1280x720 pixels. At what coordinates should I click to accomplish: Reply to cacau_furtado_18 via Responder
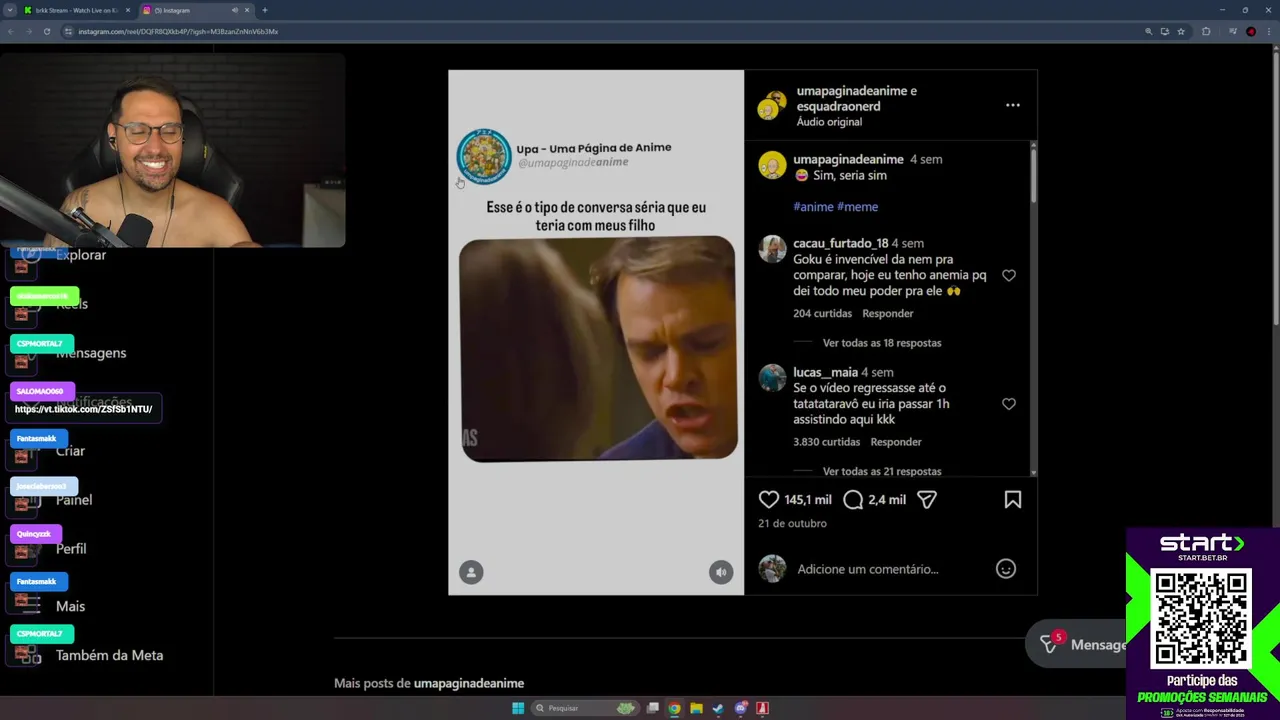point(888,313)
